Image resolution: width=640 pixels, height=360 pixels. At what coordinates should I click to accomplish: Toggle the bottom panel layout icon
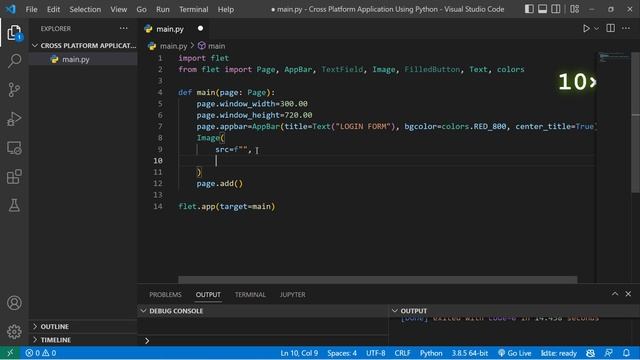(x=542, y=9)
